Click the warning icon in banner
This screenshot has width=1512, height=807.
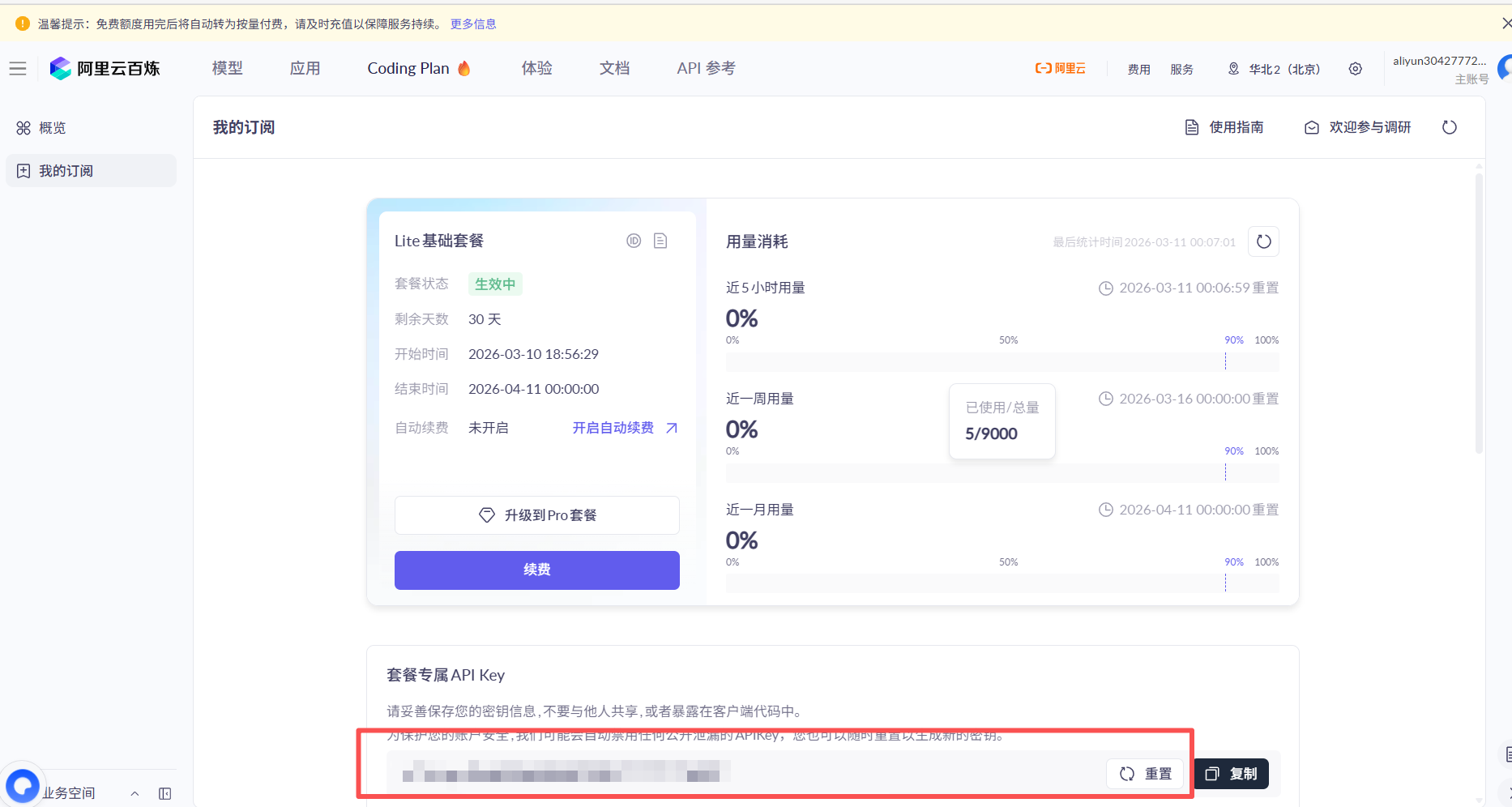pyautogui.click(x=23, y=24)
